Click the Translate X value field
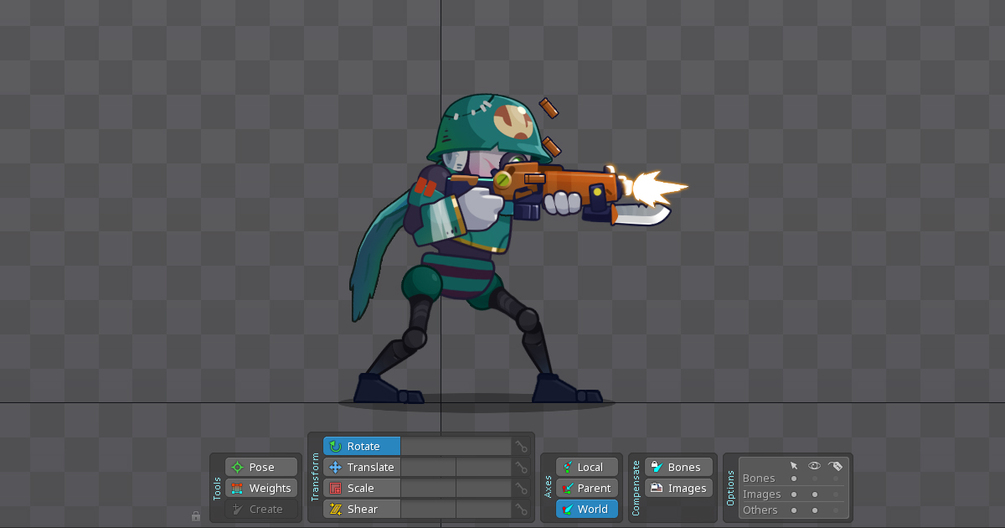This screenshot has height=528, width=1005. pos(428,467)
